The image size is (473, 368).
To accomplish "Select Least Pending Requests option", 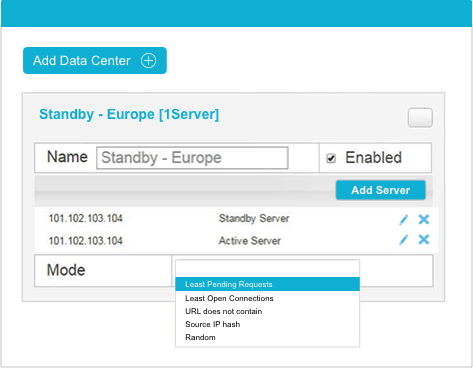I will click(267, 284).
